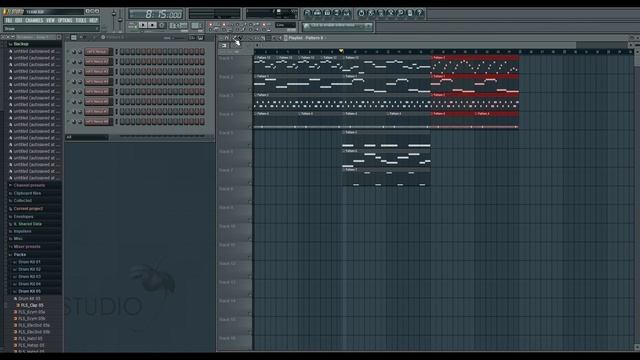Open the VIEW menu
The width and height of the screenshot is (640, 360).
[50, 20]
